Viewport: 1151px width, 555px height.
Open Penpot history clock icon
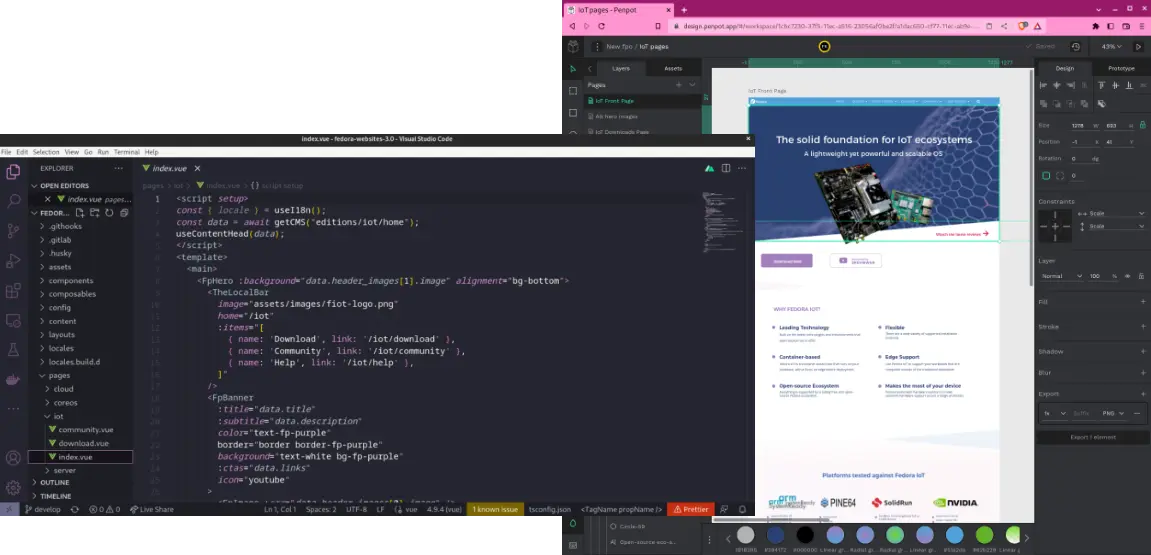pyautogui.click(x=1075, y=47)
